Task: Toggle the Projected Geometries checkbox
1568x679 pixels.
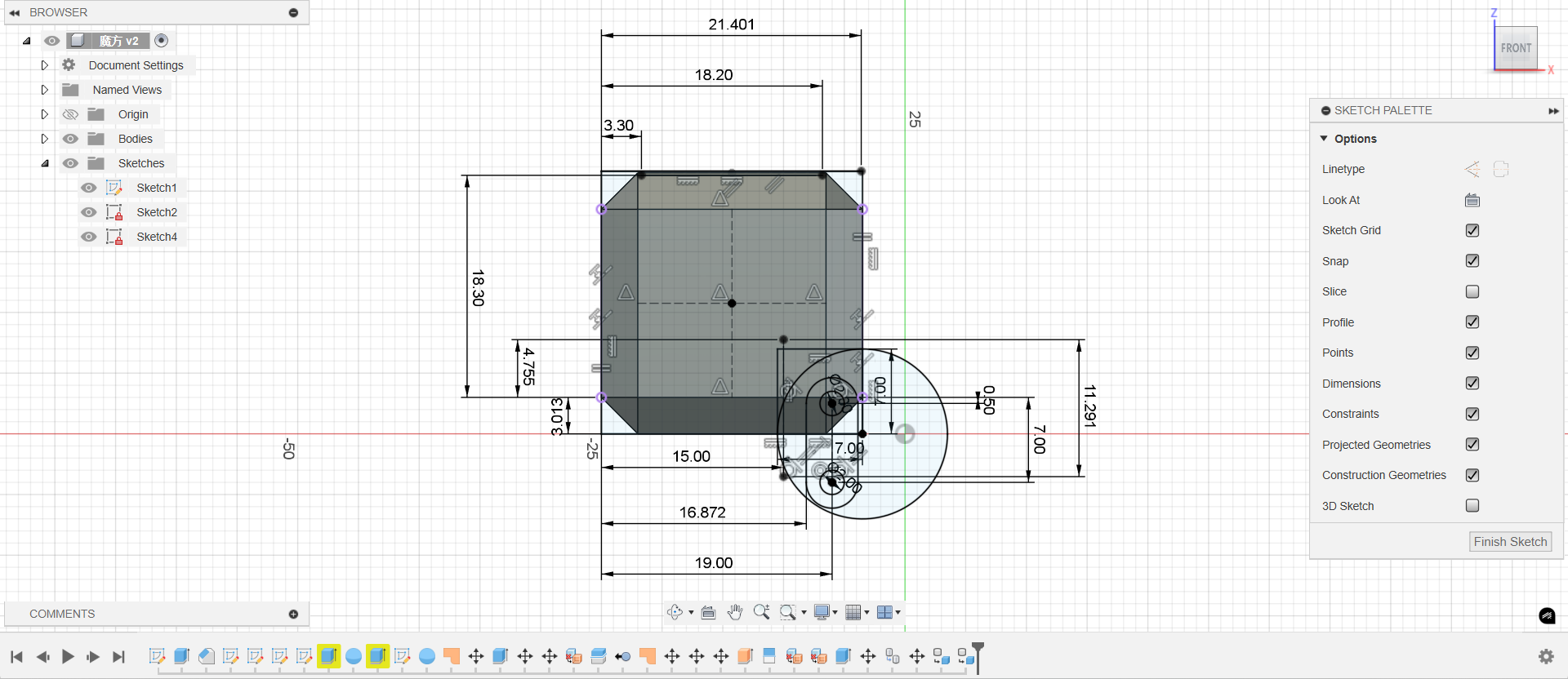Action: click(x=1472, y=445)
